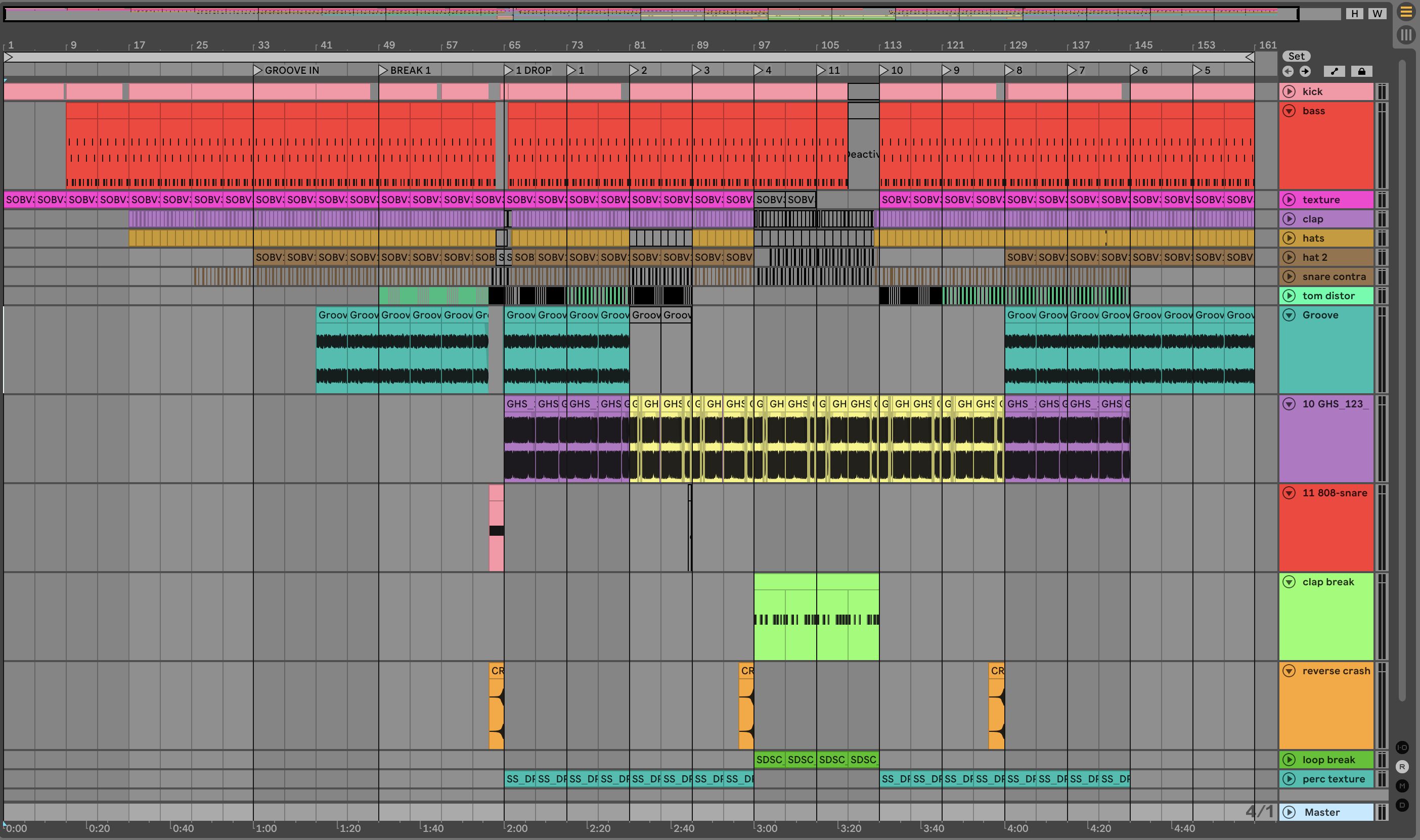Click the kick track volume meter
This screenshot has width=1420, height=840.
pyautogui.click(x=1382, y=91)
